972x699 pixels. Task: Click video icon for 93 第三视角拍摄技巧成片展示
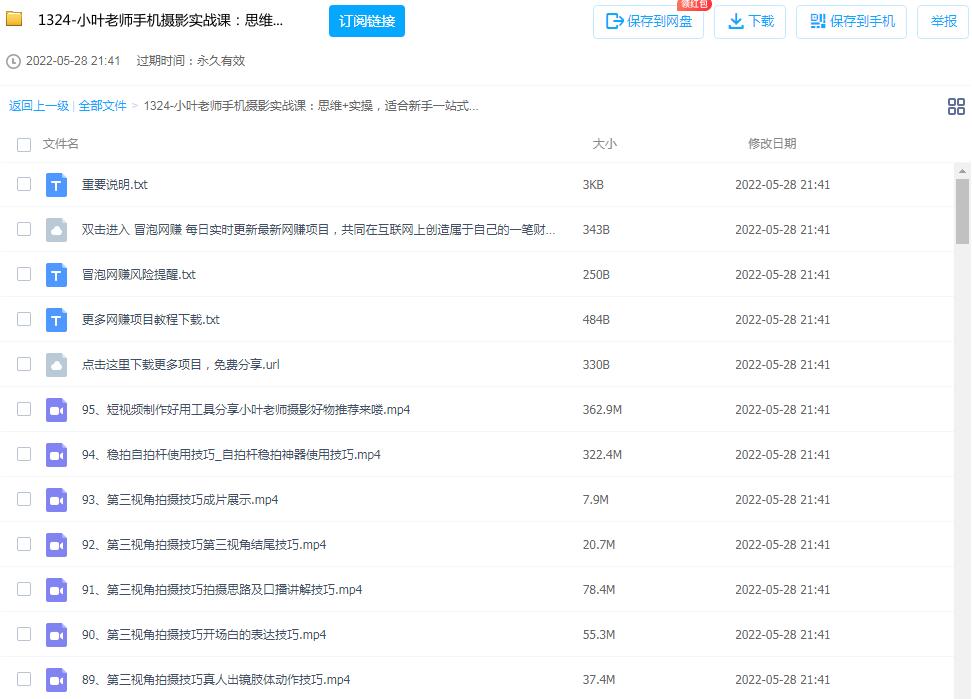click(x=56, y=500)
